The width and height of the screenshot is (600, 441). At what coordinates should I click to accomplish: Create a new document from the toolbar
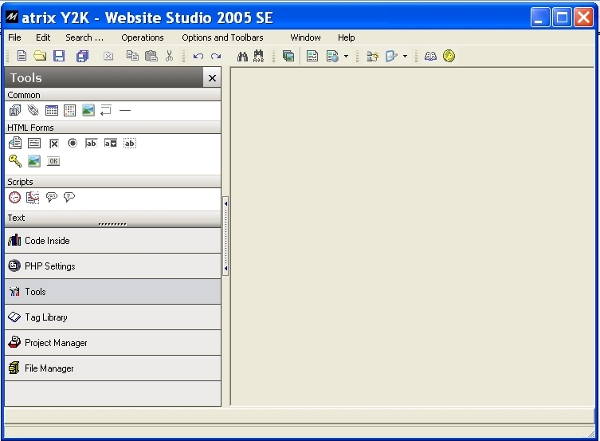(22, 56)
